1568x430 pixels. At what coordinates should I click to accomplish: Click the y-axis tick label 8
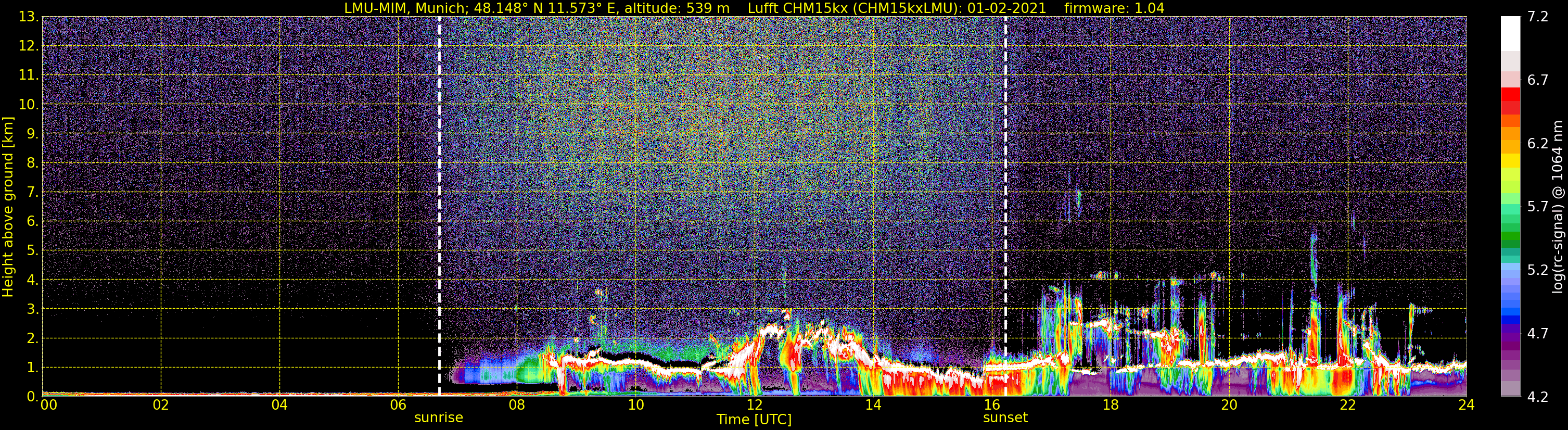(33, 162)
